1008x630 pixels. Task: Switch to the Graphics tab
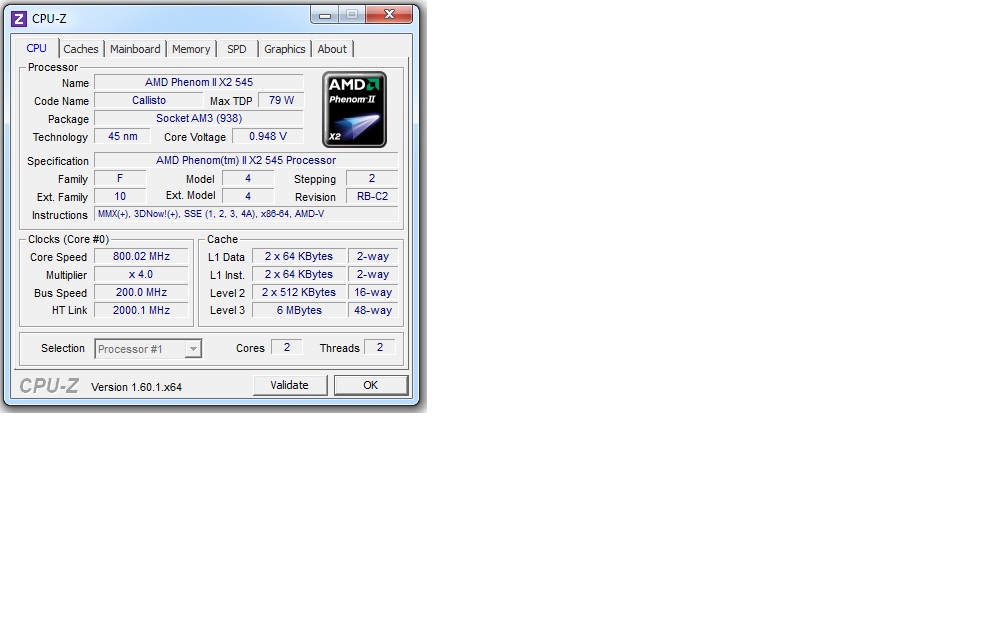pyautogui.click(x=285, y=49)
